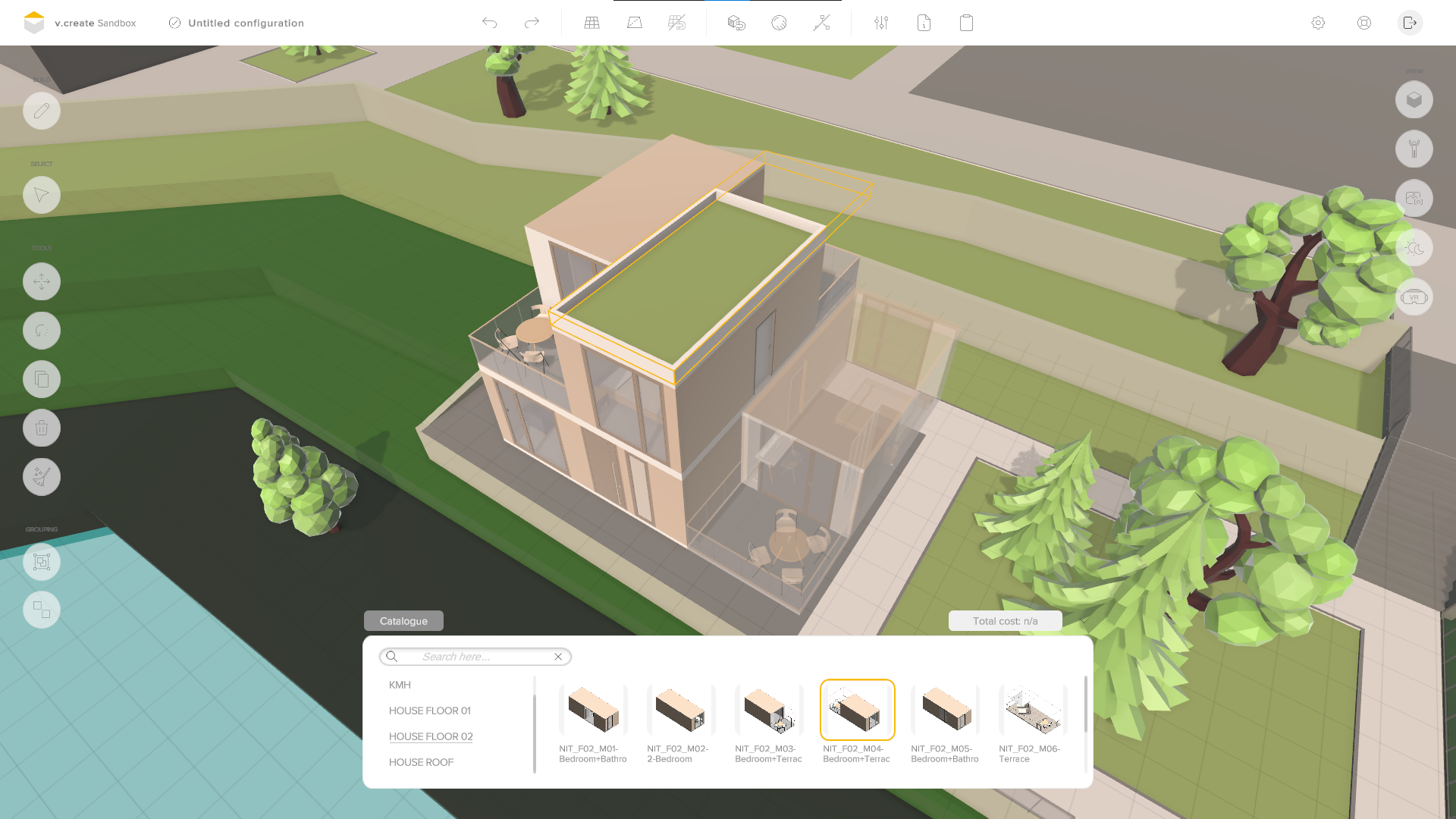Toggle the surface/terrain view
Screen dimensions: 1456x819
634,22
